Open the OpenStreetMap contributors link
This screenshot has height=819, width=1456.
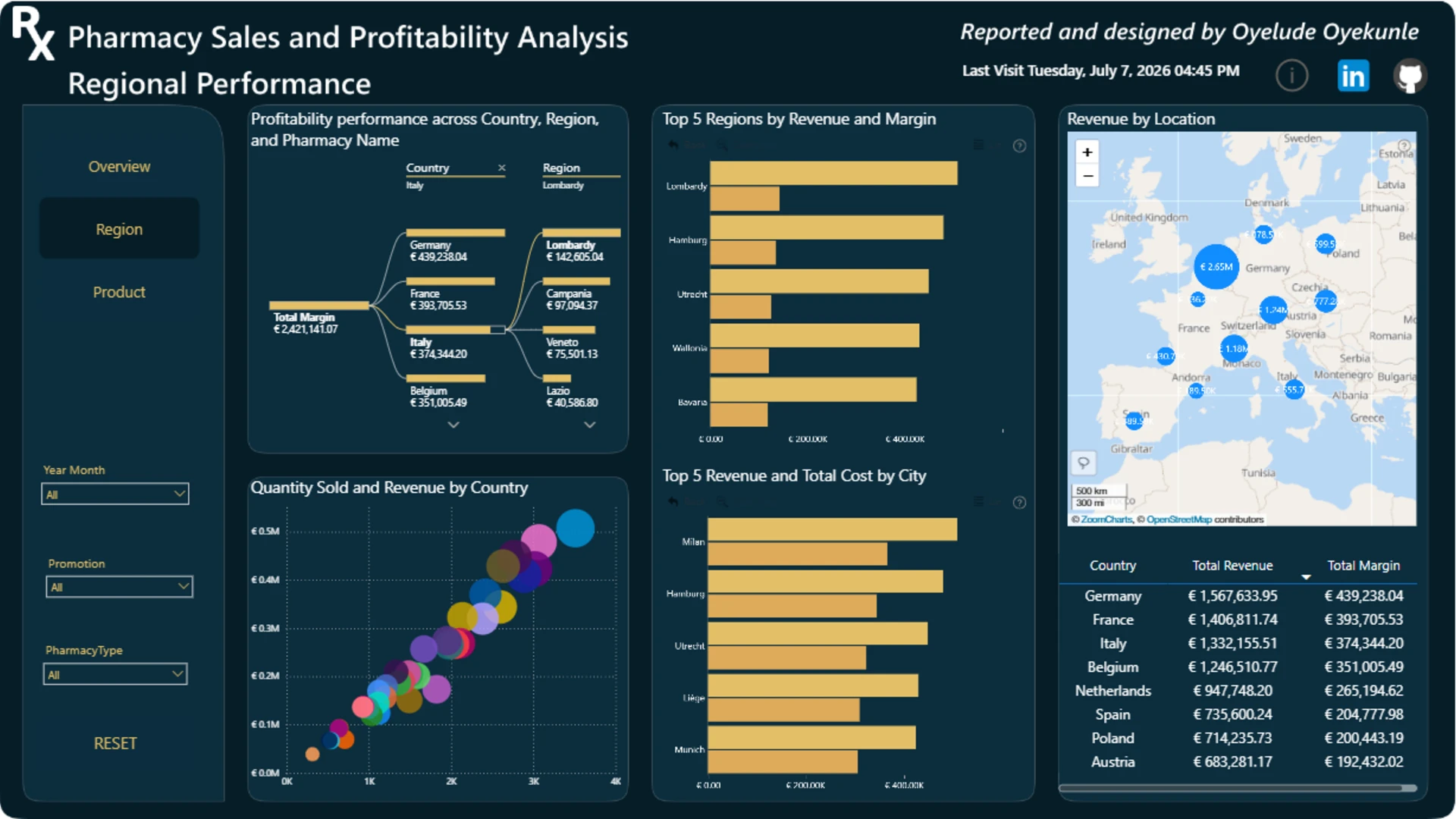[1179, 519]
